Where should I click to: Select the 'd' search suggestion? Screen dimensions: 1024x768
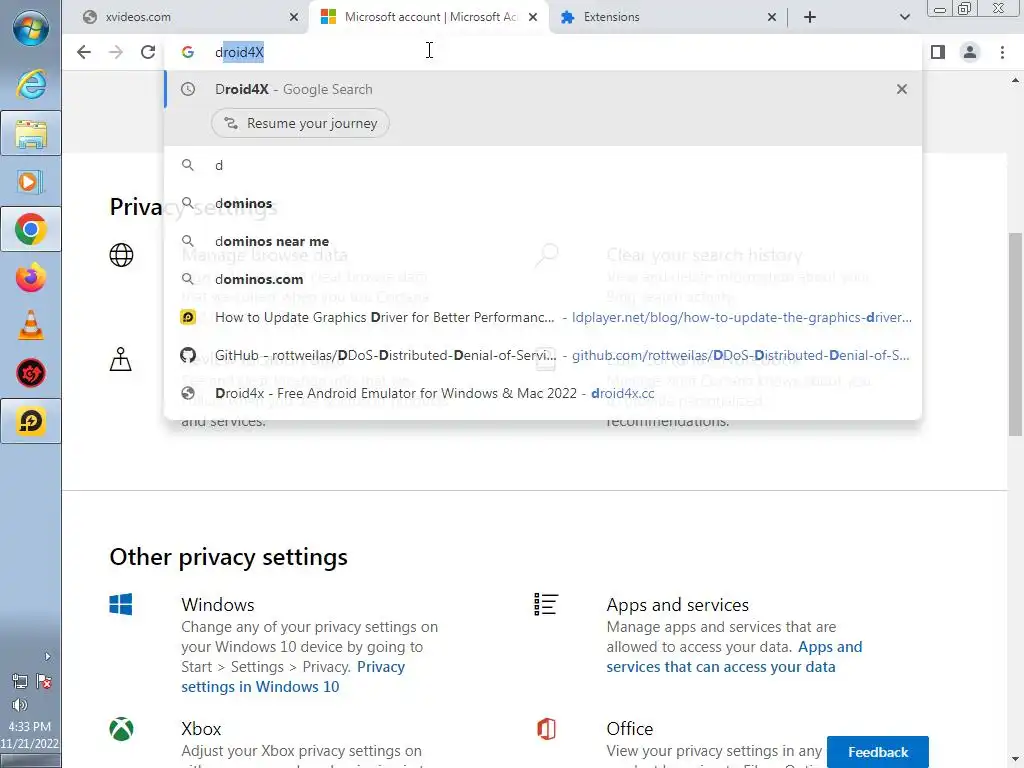click(543, 165)
